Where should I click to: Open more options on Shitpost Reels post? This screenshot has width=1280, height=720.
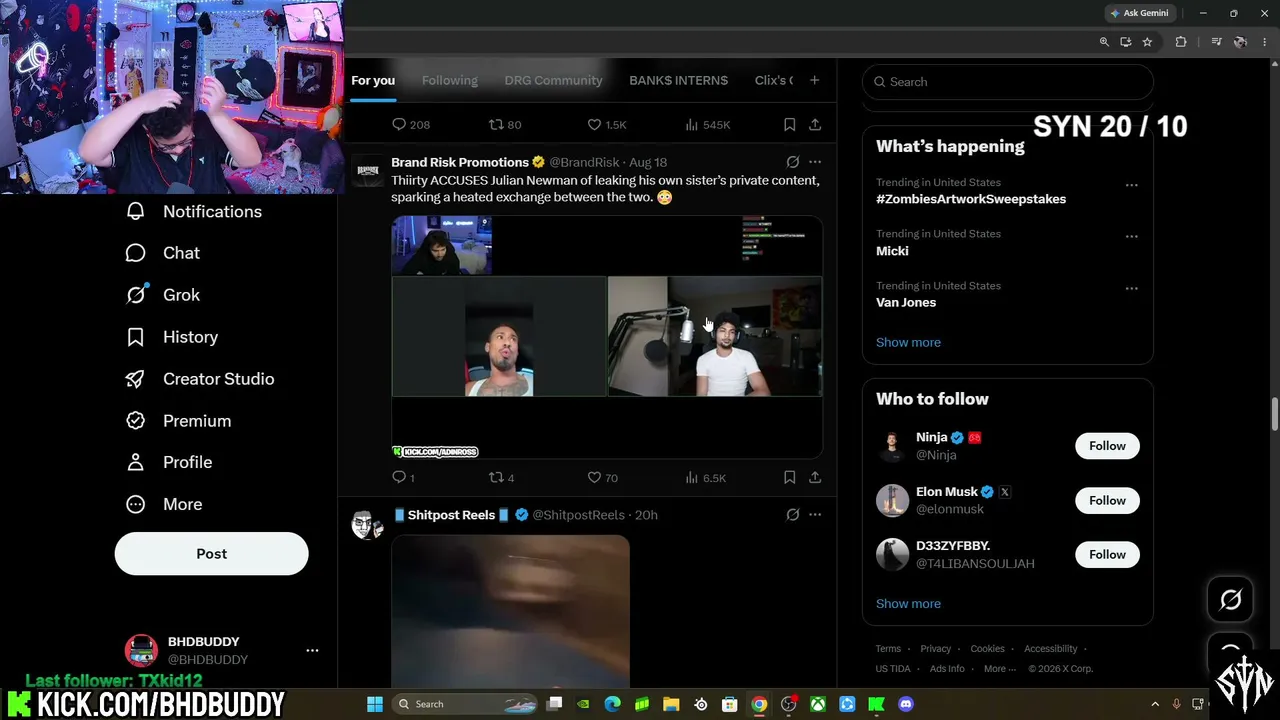(815, 515)
